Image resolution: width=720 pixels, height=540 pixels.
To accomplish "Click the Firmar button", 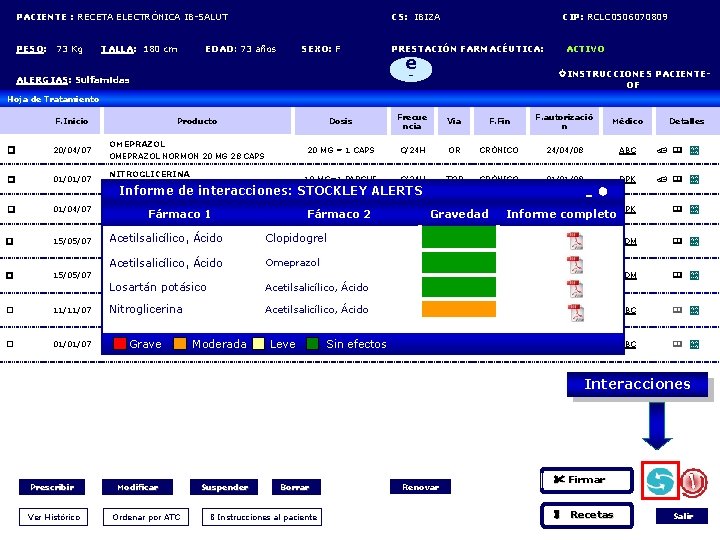I will 587,480.
